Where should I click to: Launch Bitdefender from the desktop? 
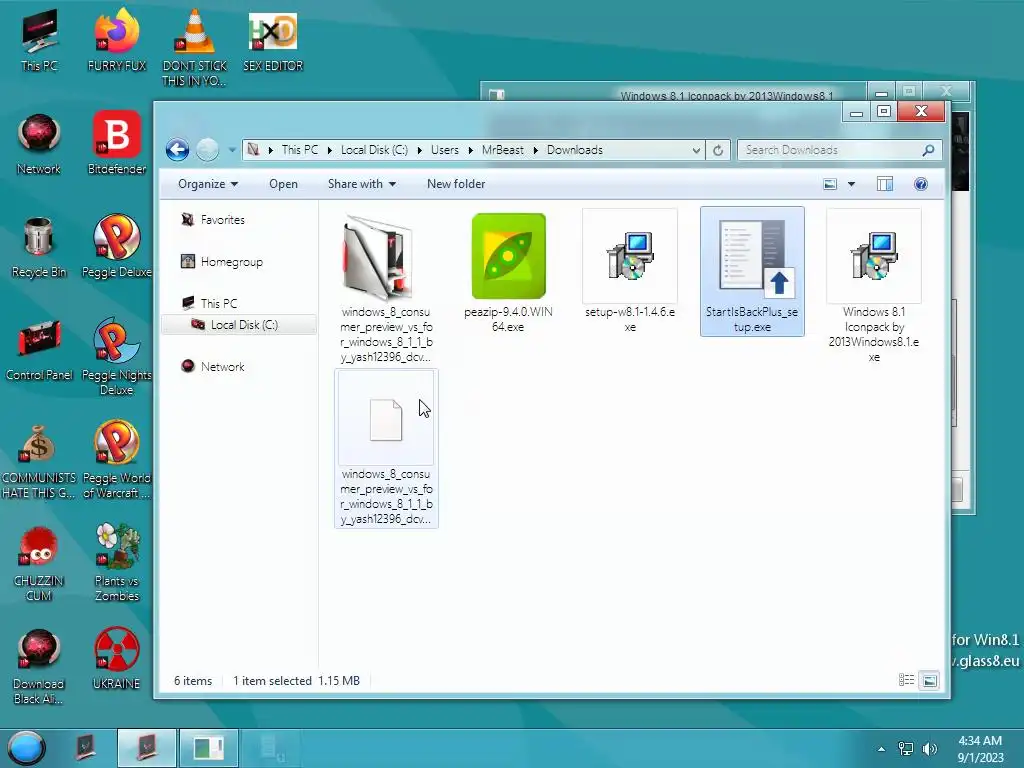click(x=117, y=142)
